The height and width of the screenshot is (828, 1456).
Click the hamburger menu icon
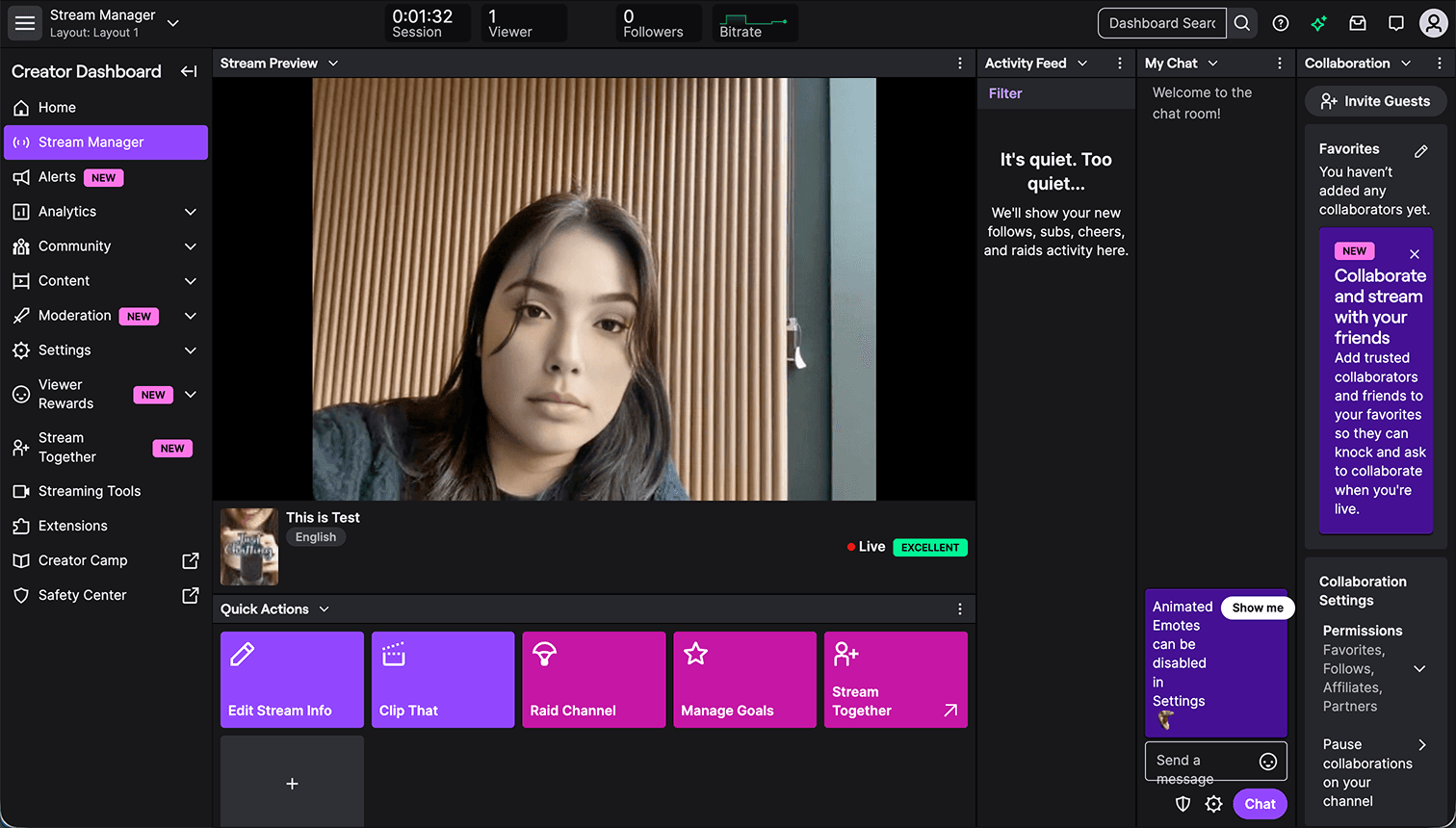24,22
